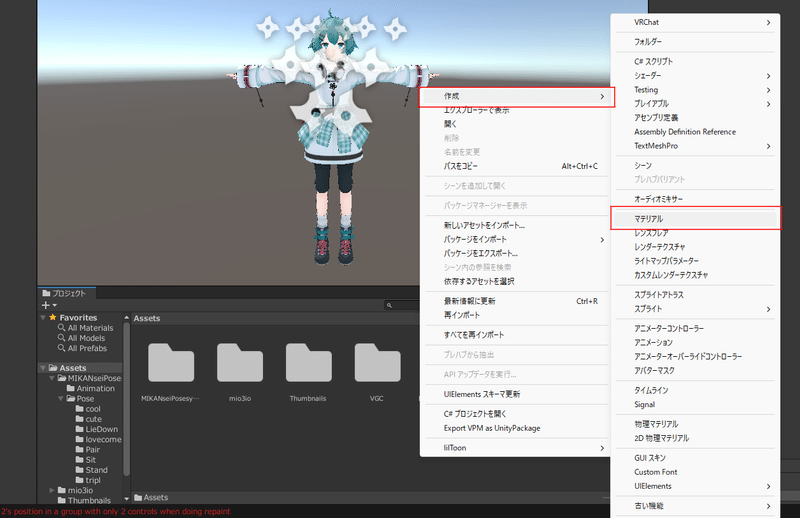Open the TextMeshPro submenu

click(x=695, y=146)
